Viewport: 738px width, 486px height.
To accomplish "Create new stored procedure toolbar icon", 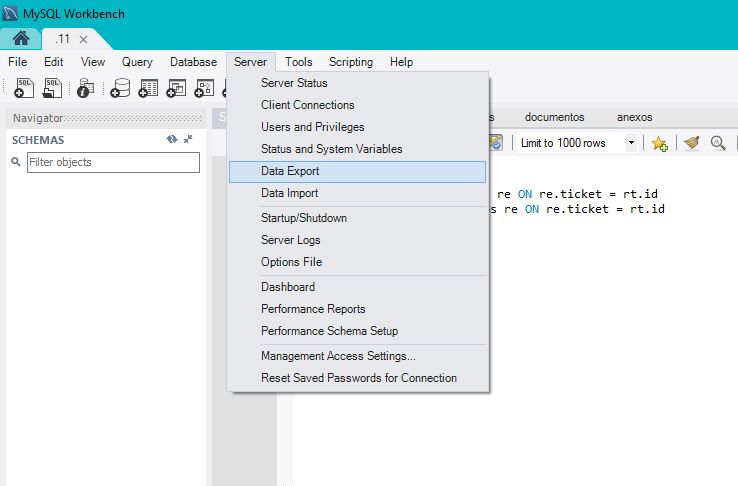I will [204, 88].
